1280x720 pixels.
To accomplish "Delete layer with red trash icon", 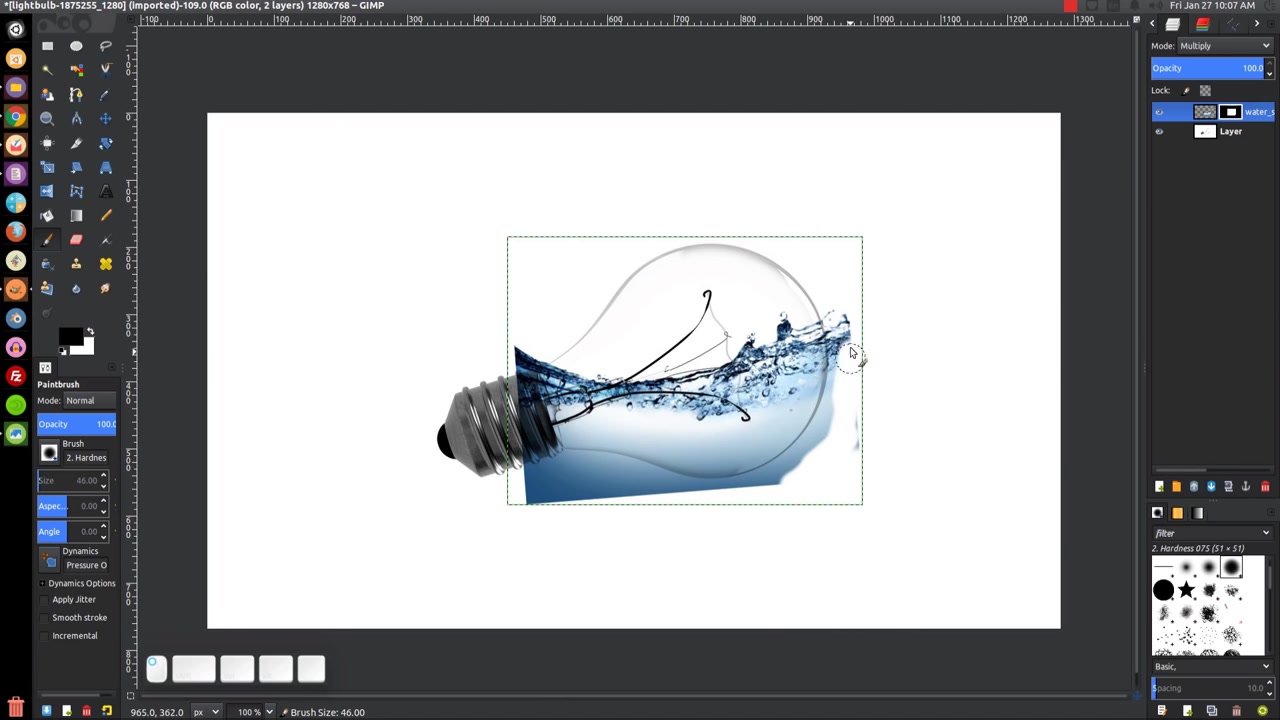I will tap(1264, 487).
